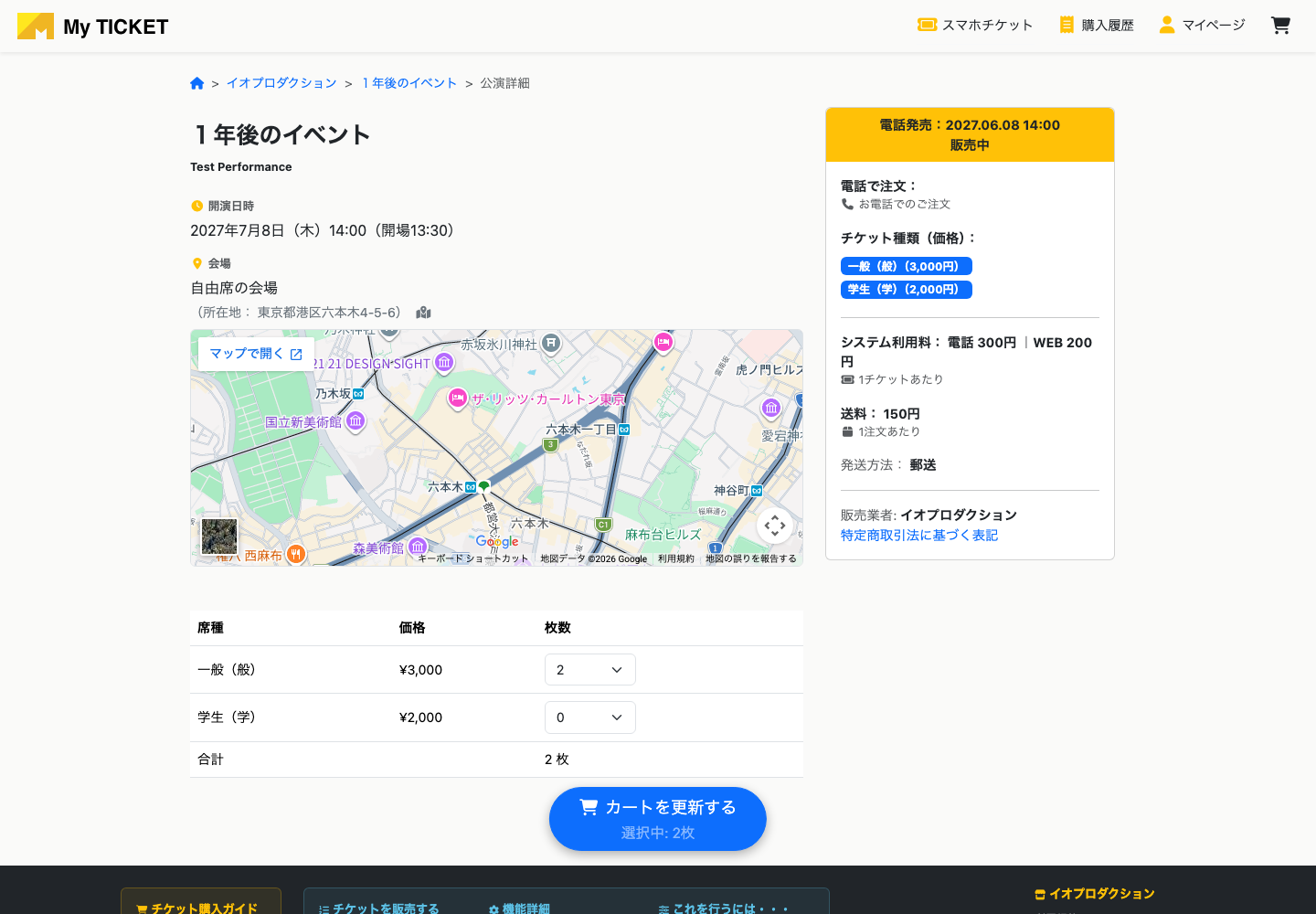Switch map to satellite thumbnail view

(219, 537)
